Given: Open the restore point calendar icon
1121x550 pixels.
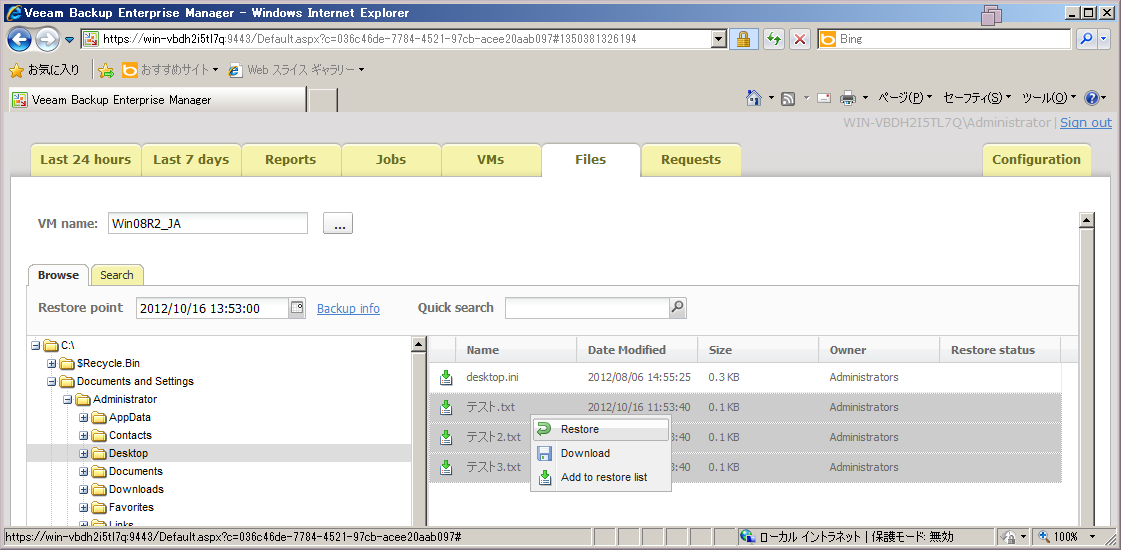Looking at the screenshot, I should (297, 308).
